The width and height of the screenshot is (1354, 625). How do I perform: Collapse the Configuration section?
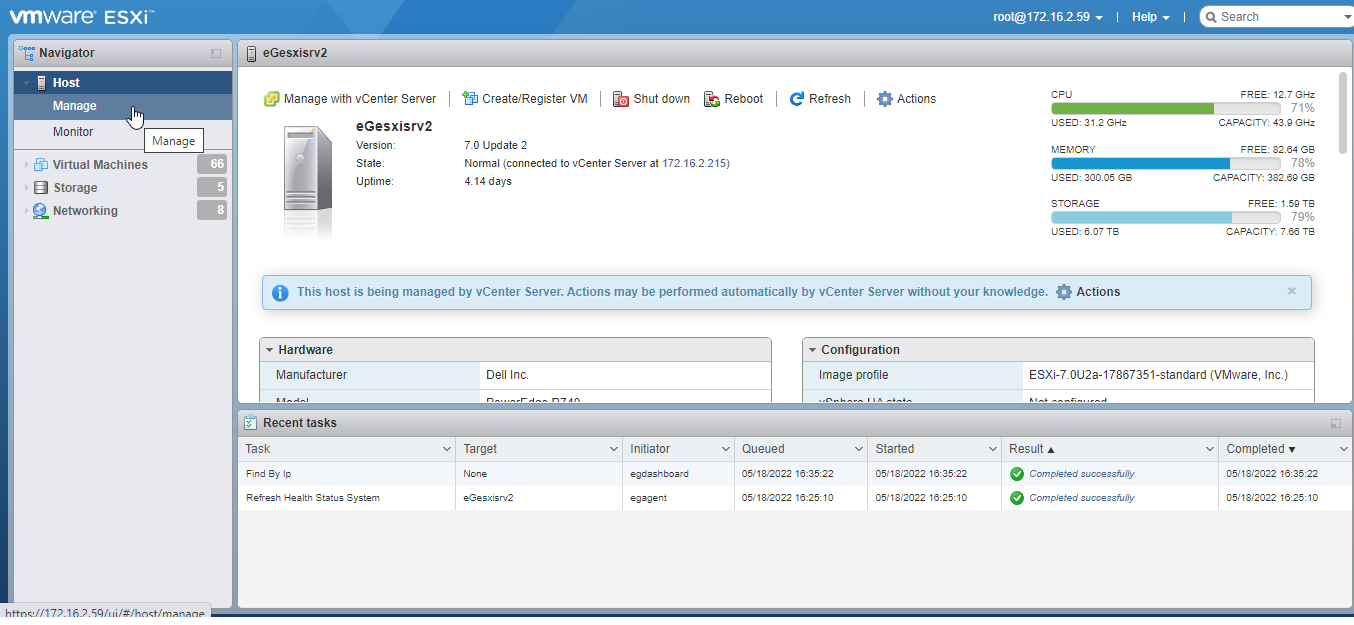click(813, 350)
